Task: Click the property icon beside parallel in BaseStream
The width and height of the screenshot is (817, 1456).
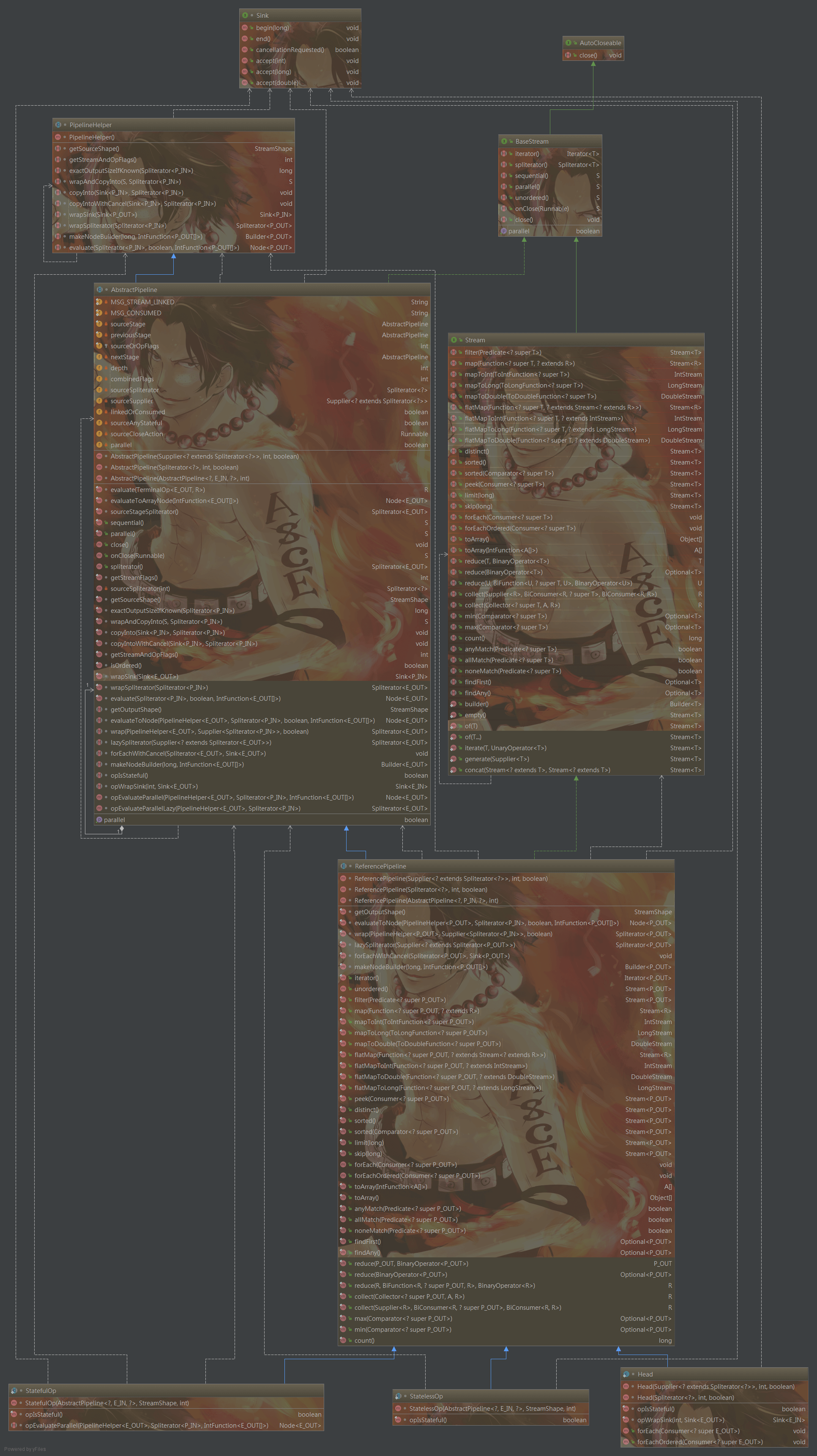Action: (x=504, y=231)
